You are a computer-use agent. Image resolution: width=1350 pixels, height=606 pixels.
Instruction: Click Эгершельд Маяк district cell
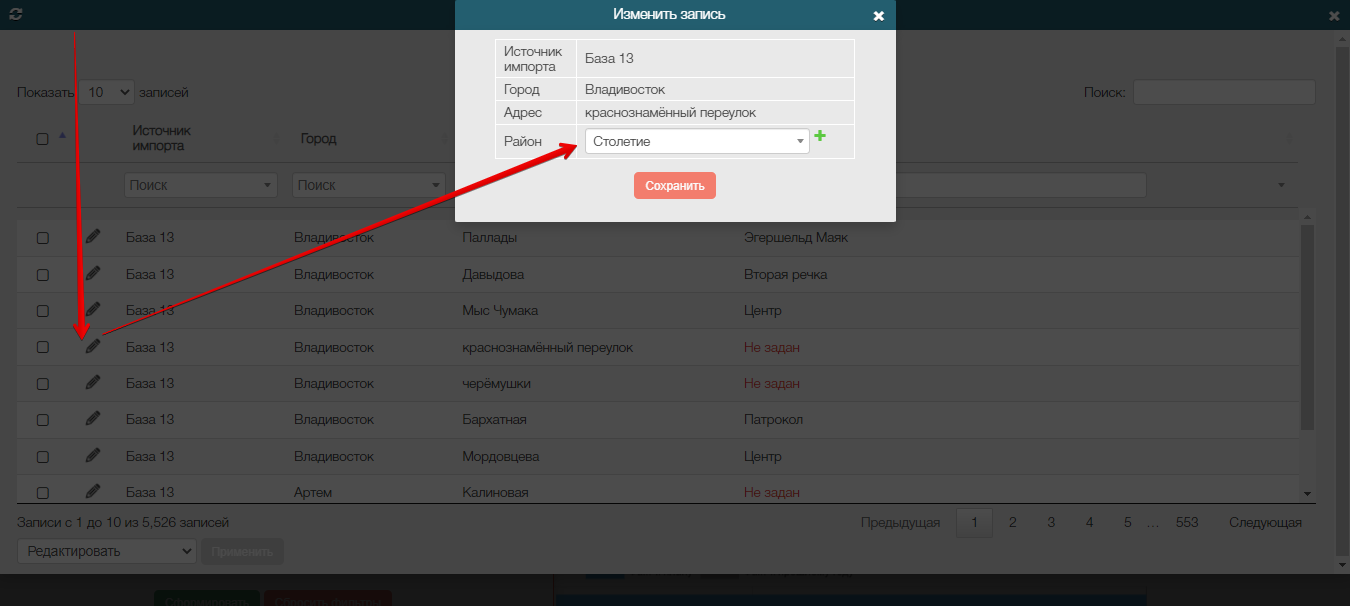coord(796,238)
